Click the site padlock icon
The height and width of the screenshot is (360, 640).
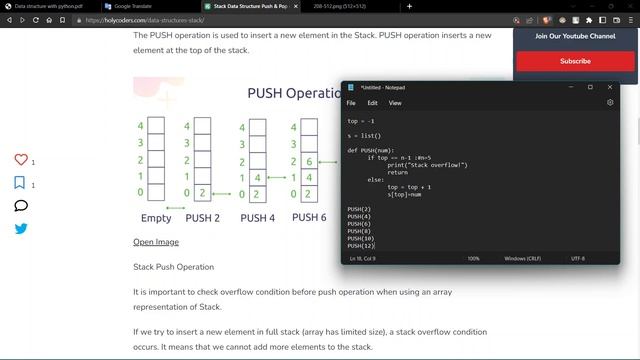79,20
